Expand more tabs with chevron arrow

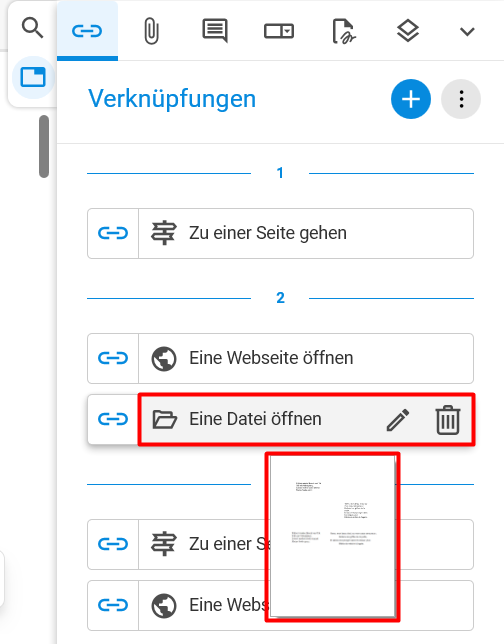pos(467,31)
